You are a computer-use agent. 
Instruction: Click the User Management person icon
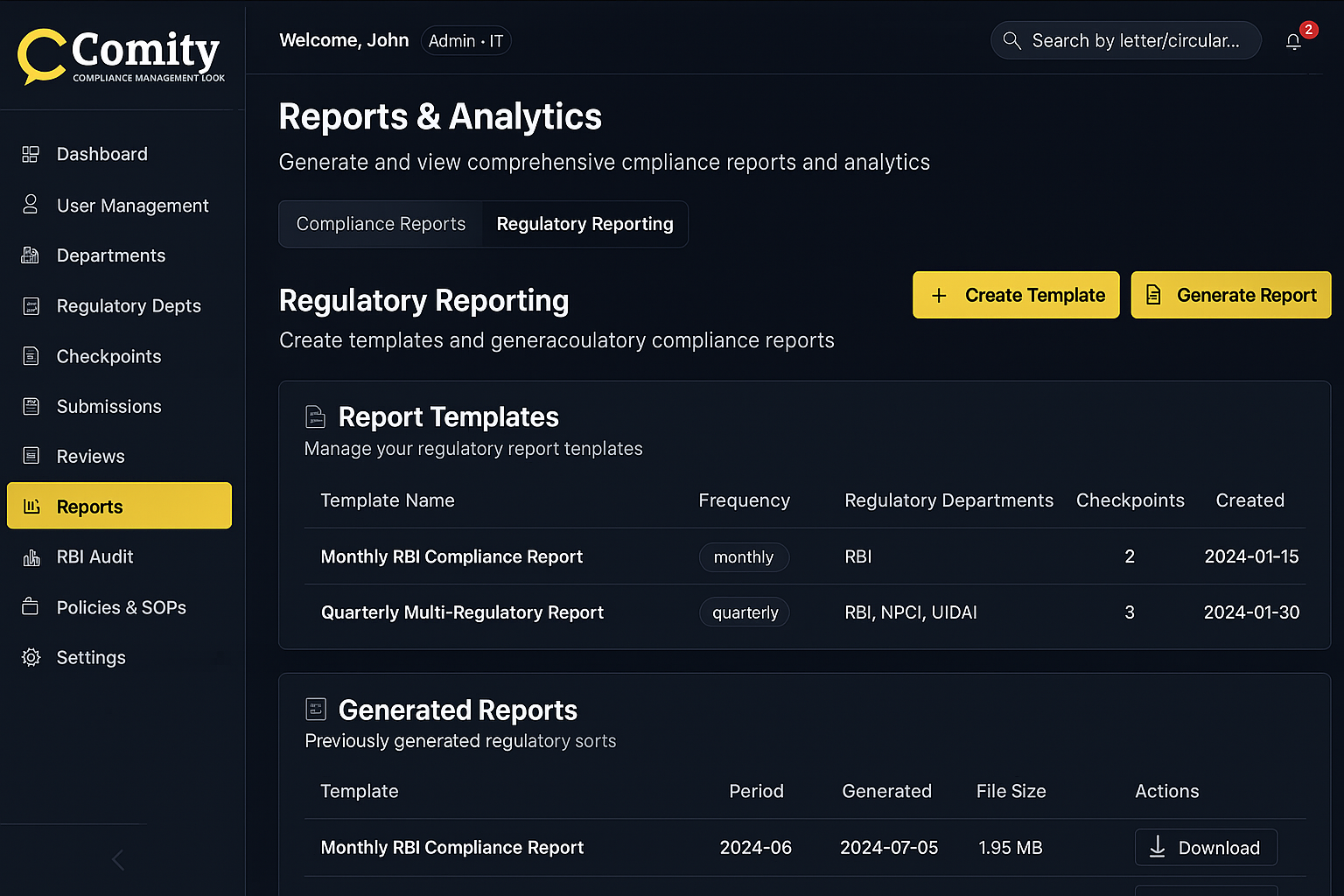[x=31, y=205]
